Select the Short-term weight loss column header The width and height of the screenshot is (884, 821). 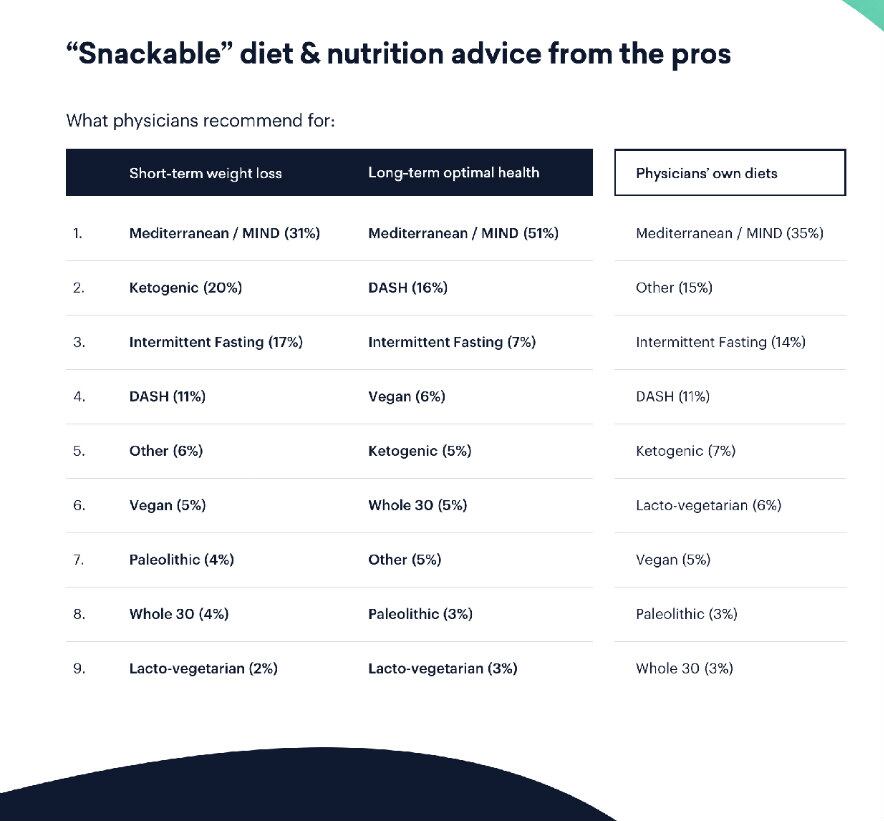[x=205, y=173]
